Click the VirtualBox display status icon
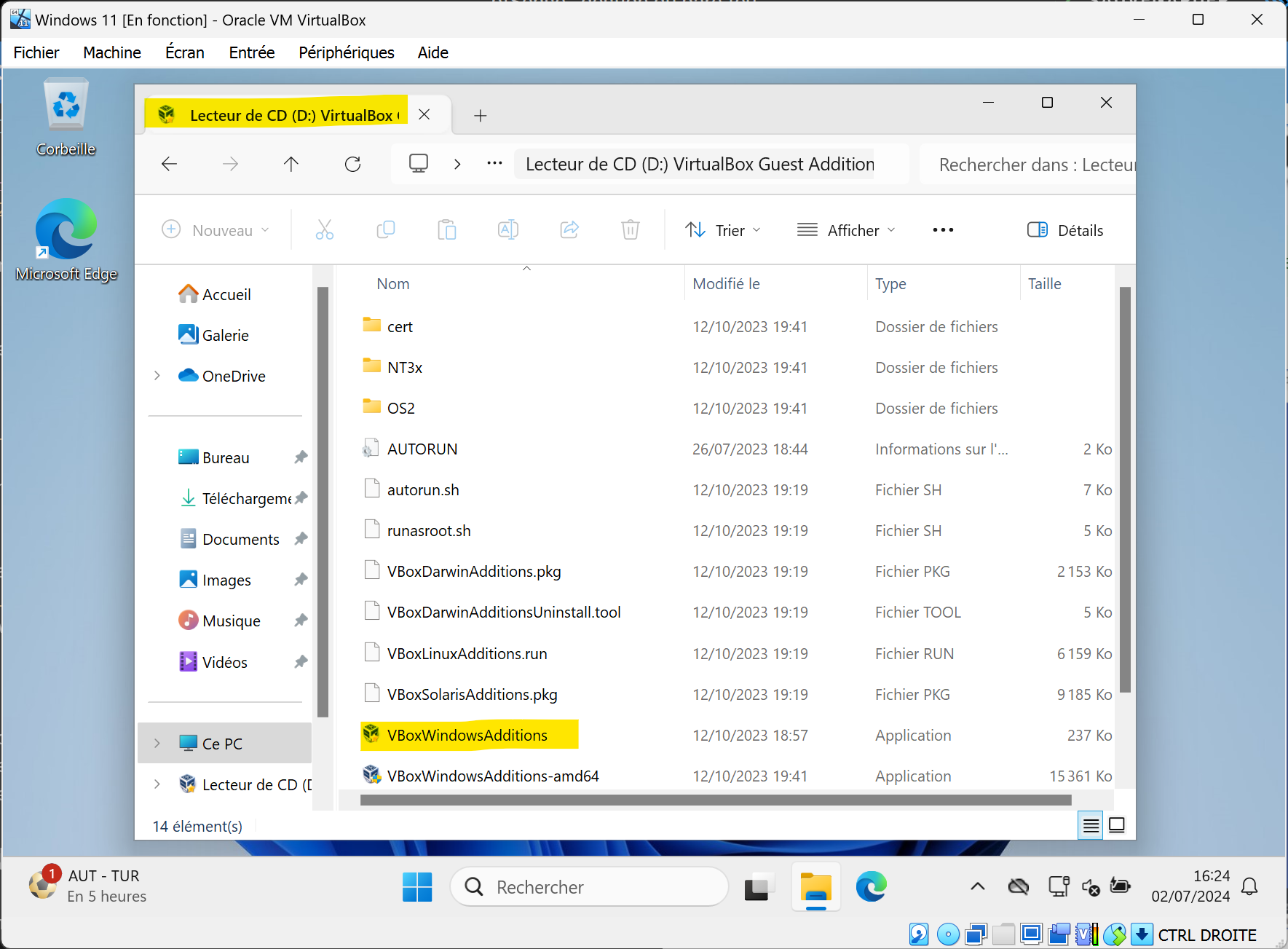 [x=1031, y=934]
